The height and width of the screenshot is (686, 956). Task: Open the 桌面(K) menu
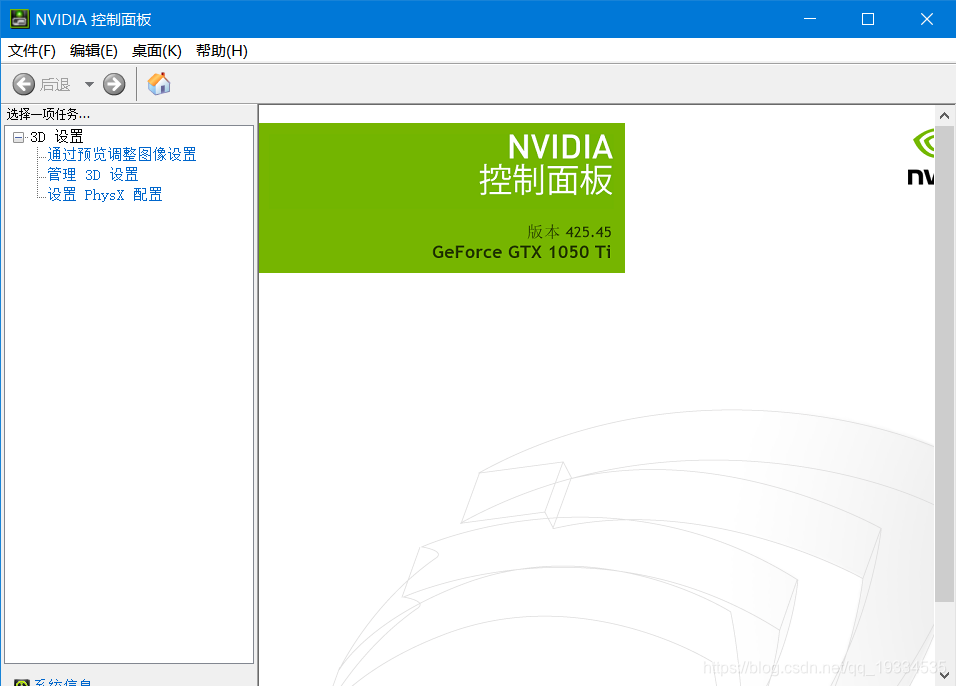tap(157, 51)
